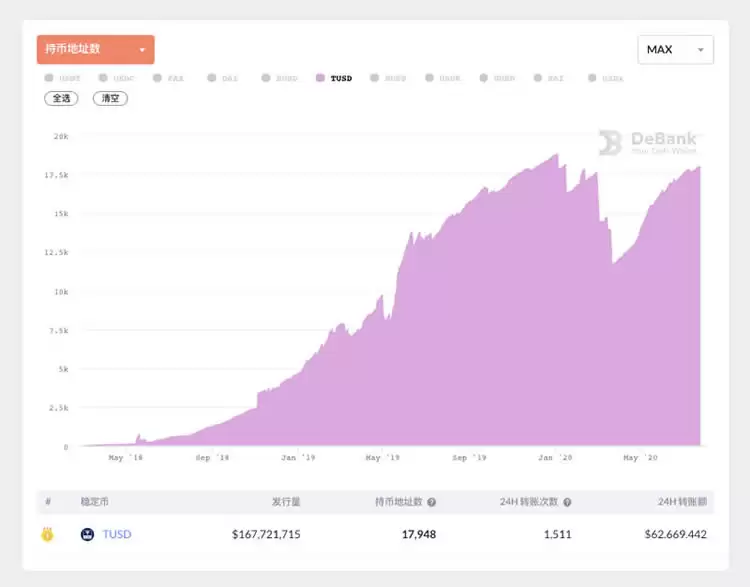Click the white arrow on the orange dropdown
The image size is (750, 587).
coord(142,50)
